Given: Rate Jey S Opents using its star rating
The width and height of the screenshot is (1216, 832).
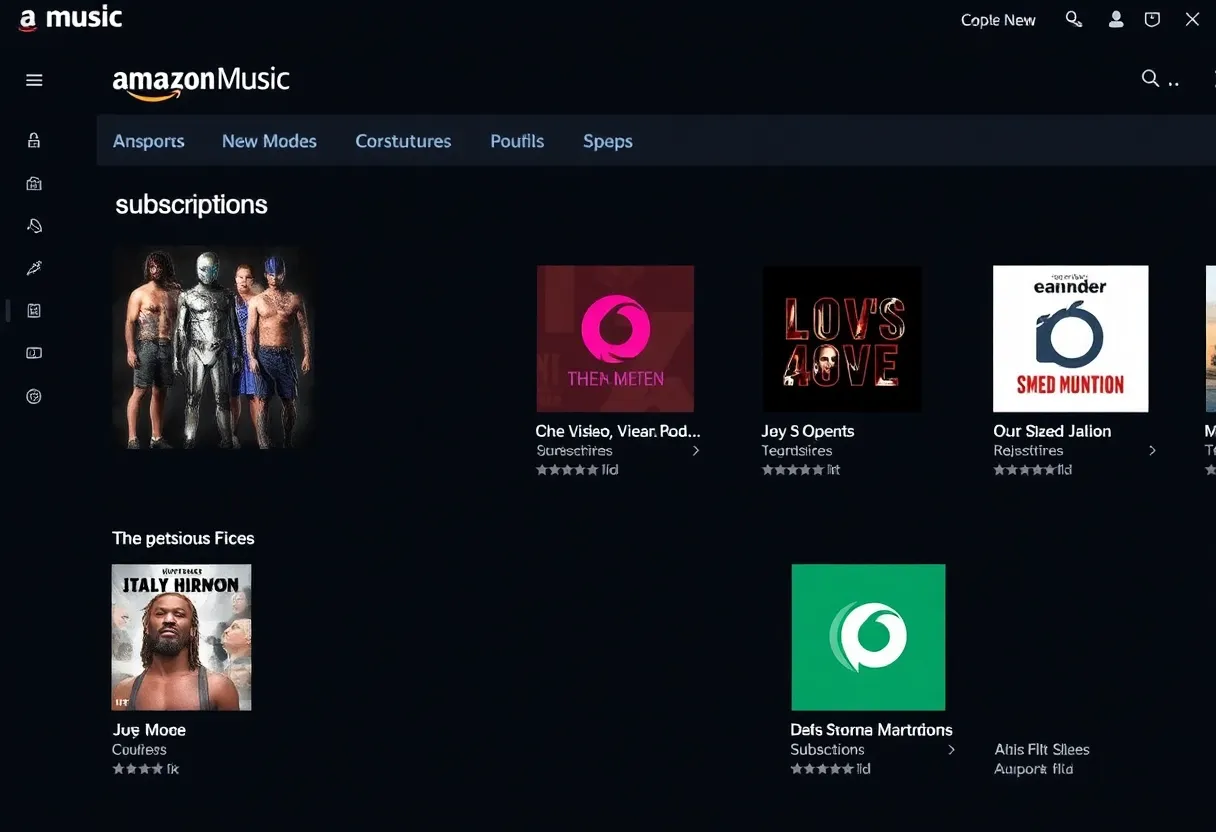Looking at the screenshot, I should click(800, 469).
